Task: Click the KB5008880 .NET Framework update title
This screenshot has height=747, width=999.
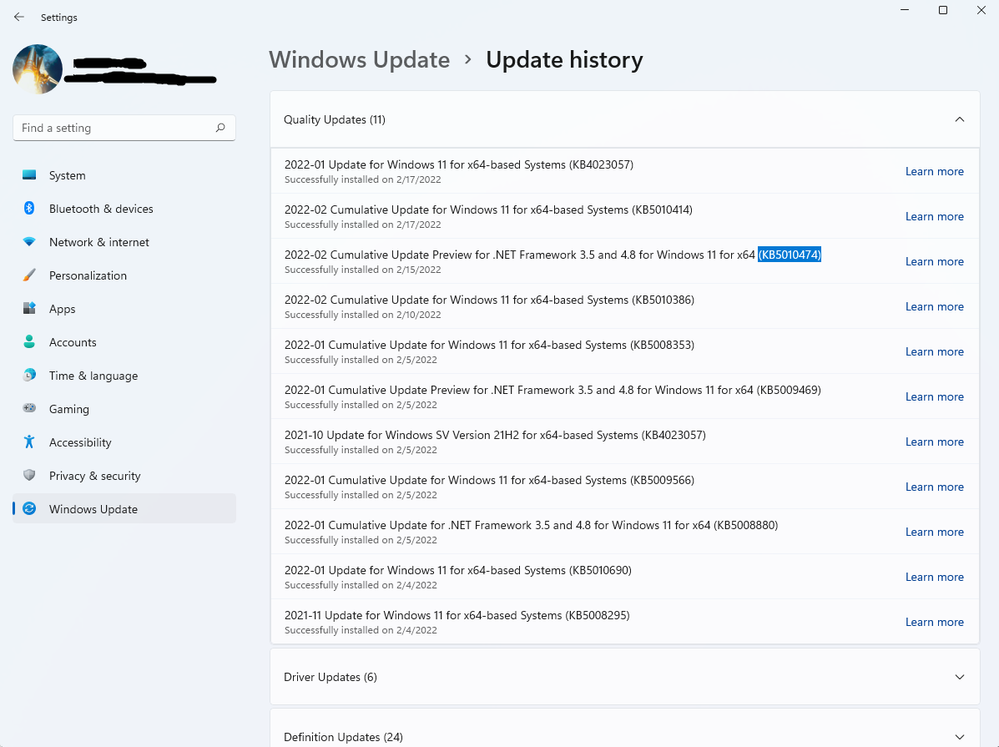Action: click(531, 525)
